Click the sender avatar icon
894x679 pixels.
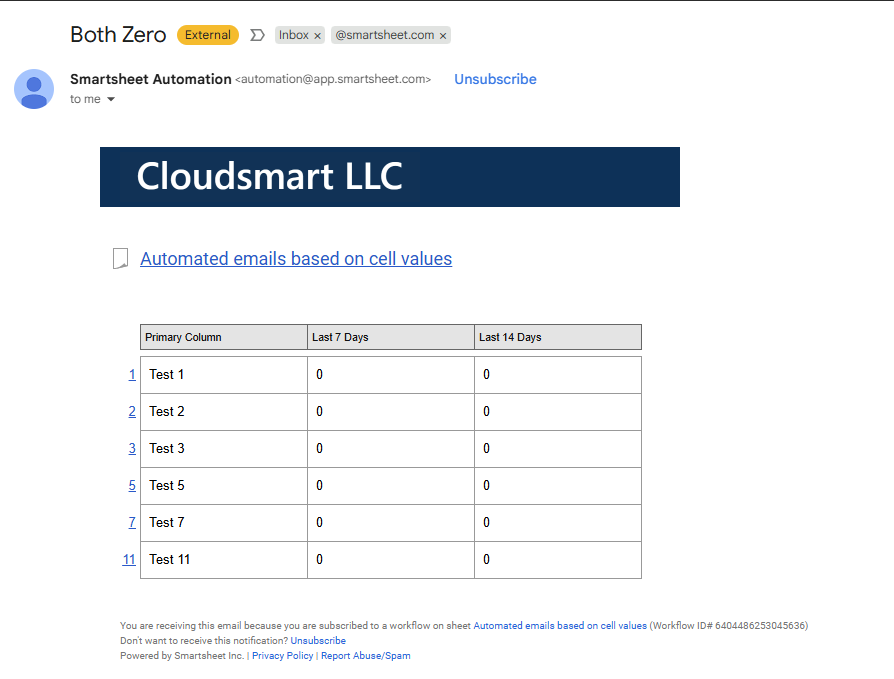pyautogui.click(x=34, y=89)
